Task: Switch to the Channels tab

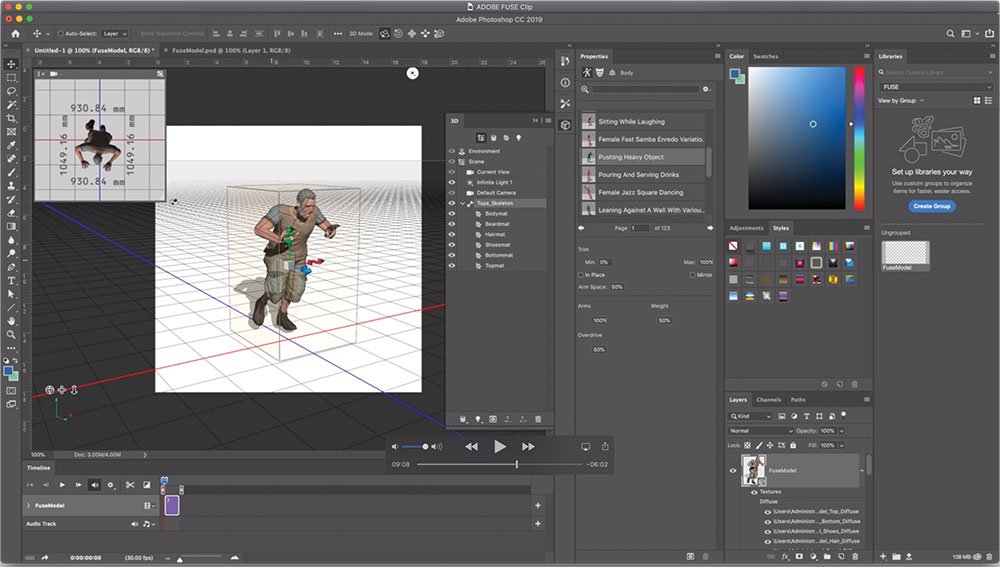Action: [x=768, y=399]
